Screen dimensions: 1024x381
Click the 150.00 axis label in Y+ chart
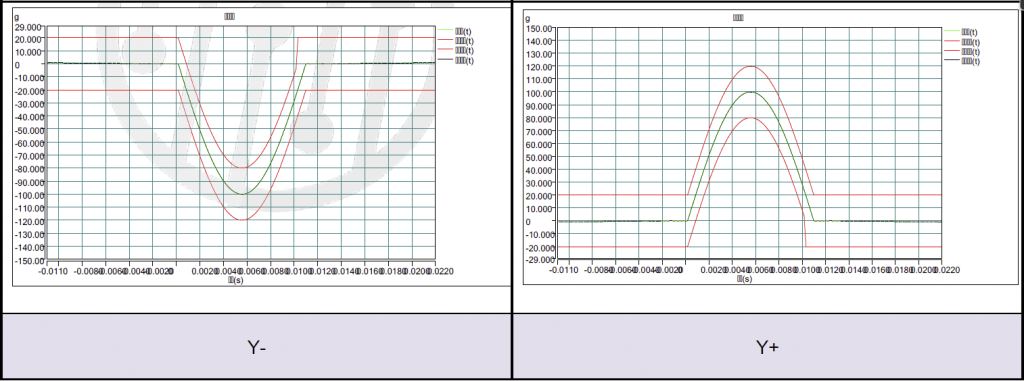(x=539, y=28)
